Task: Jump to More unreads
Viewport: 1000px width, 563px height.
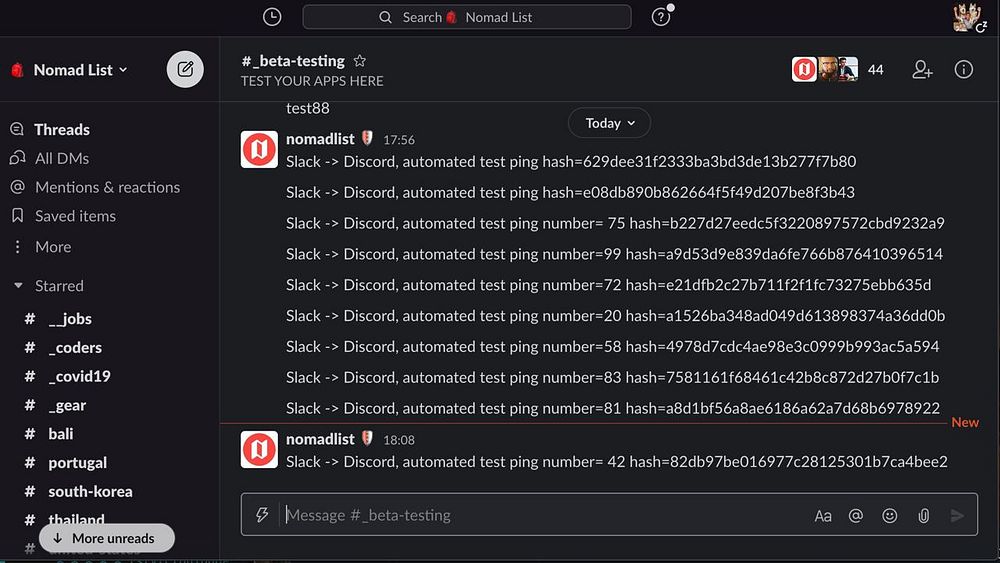Action: click(x=107, y=538)
